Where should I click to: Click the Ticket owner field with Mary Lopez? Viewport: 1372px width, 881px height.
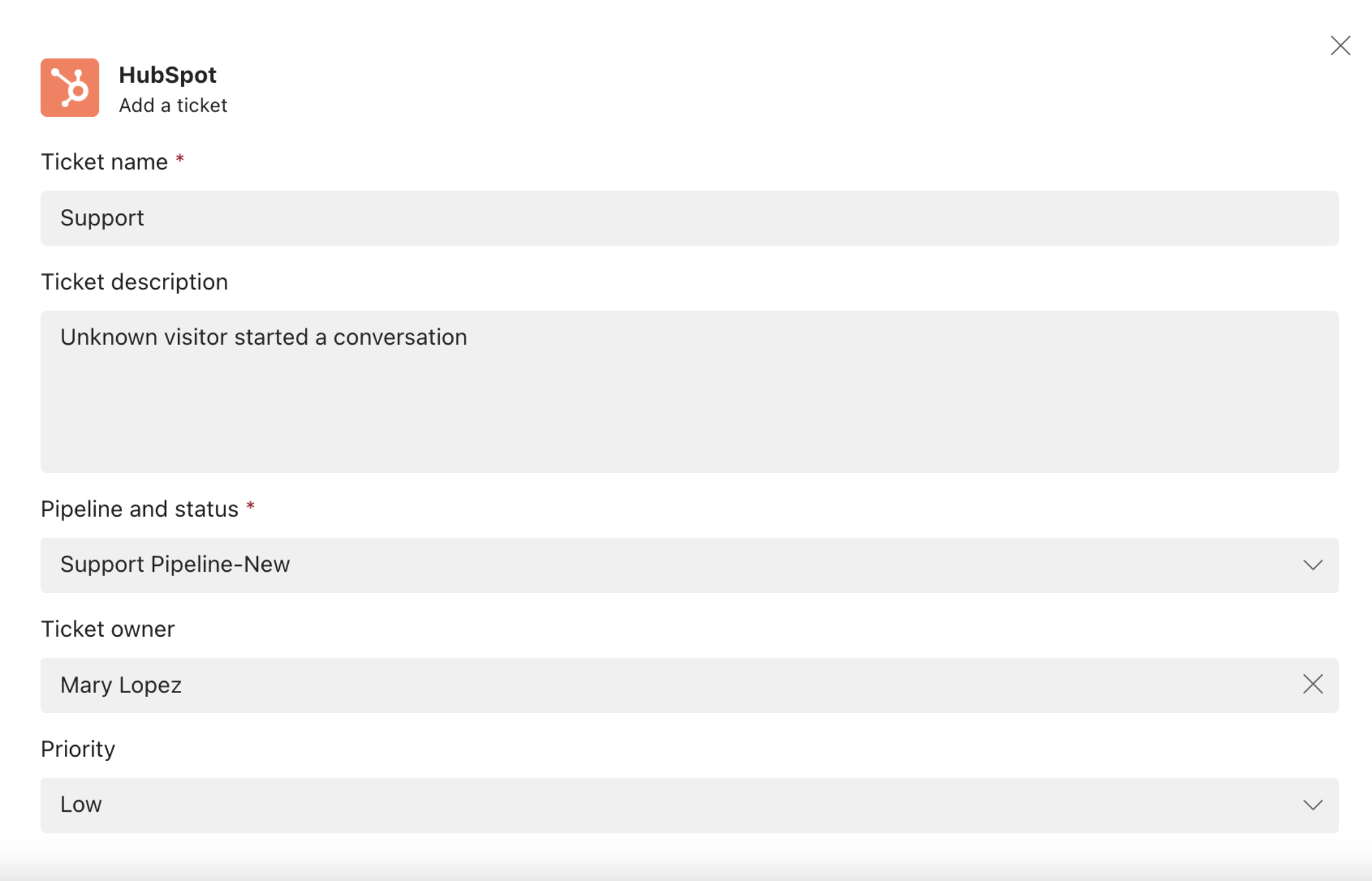click(642, 685)
